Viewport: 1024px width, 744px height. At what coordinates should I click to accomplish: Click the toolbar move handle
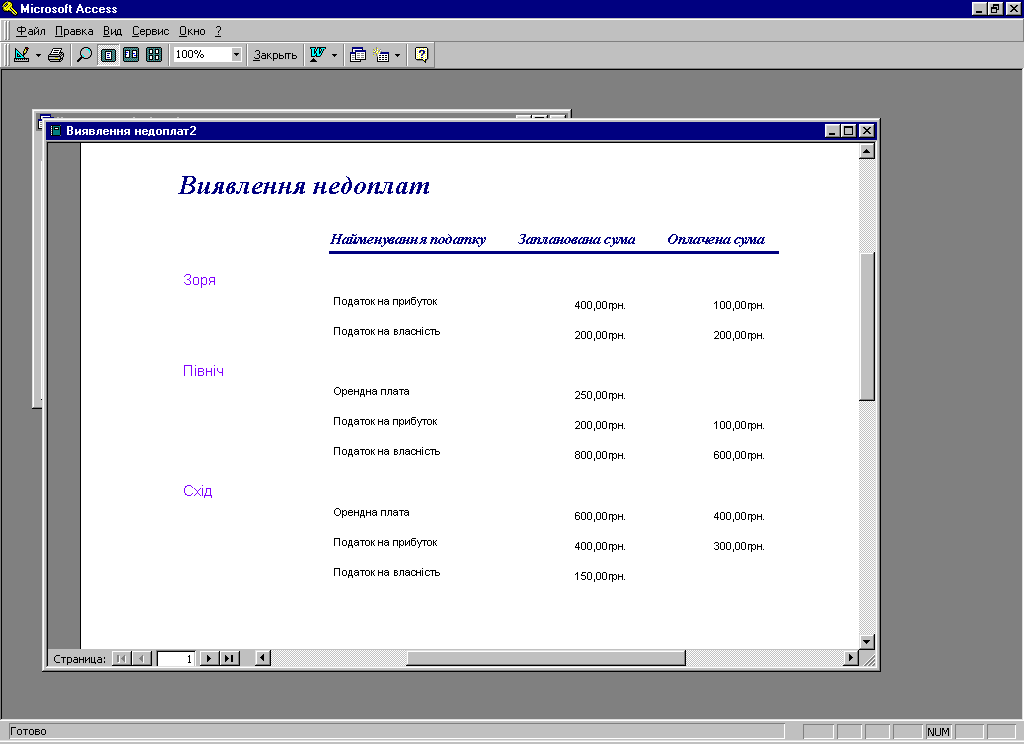7,55
